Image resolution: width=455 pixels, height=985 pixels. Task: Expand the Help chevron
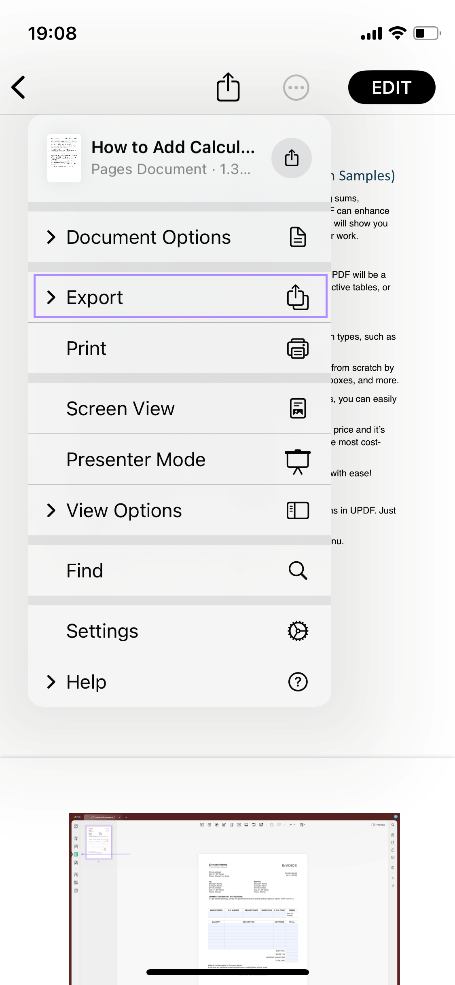[51, 682]
